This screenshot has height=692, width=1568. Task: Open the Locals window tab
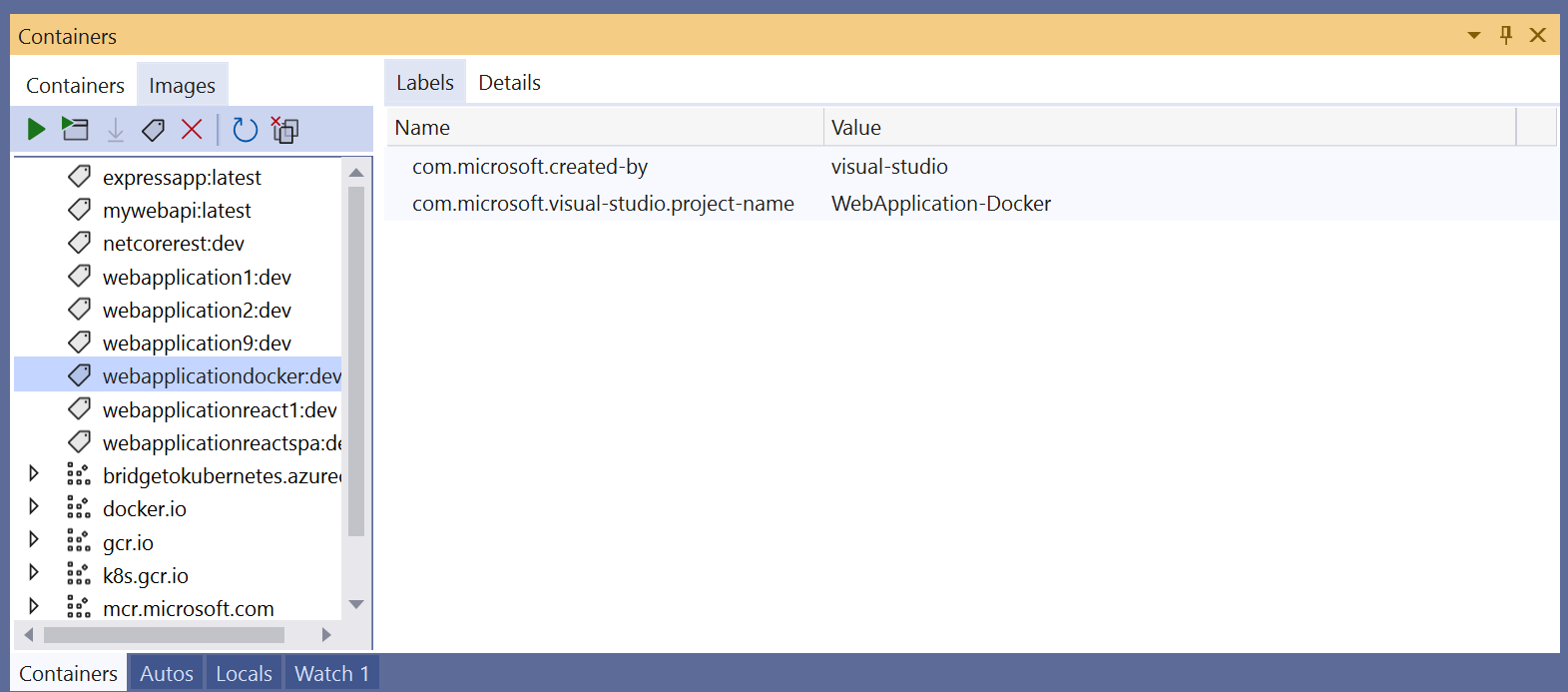[244, 674]
